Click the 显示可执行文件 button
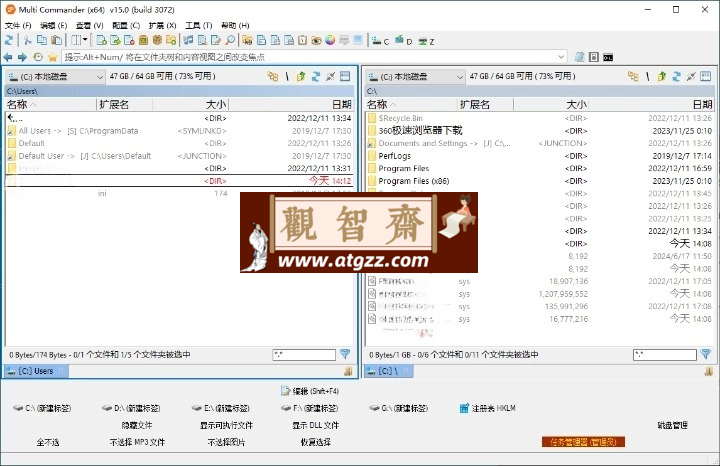 click(226, 425)
